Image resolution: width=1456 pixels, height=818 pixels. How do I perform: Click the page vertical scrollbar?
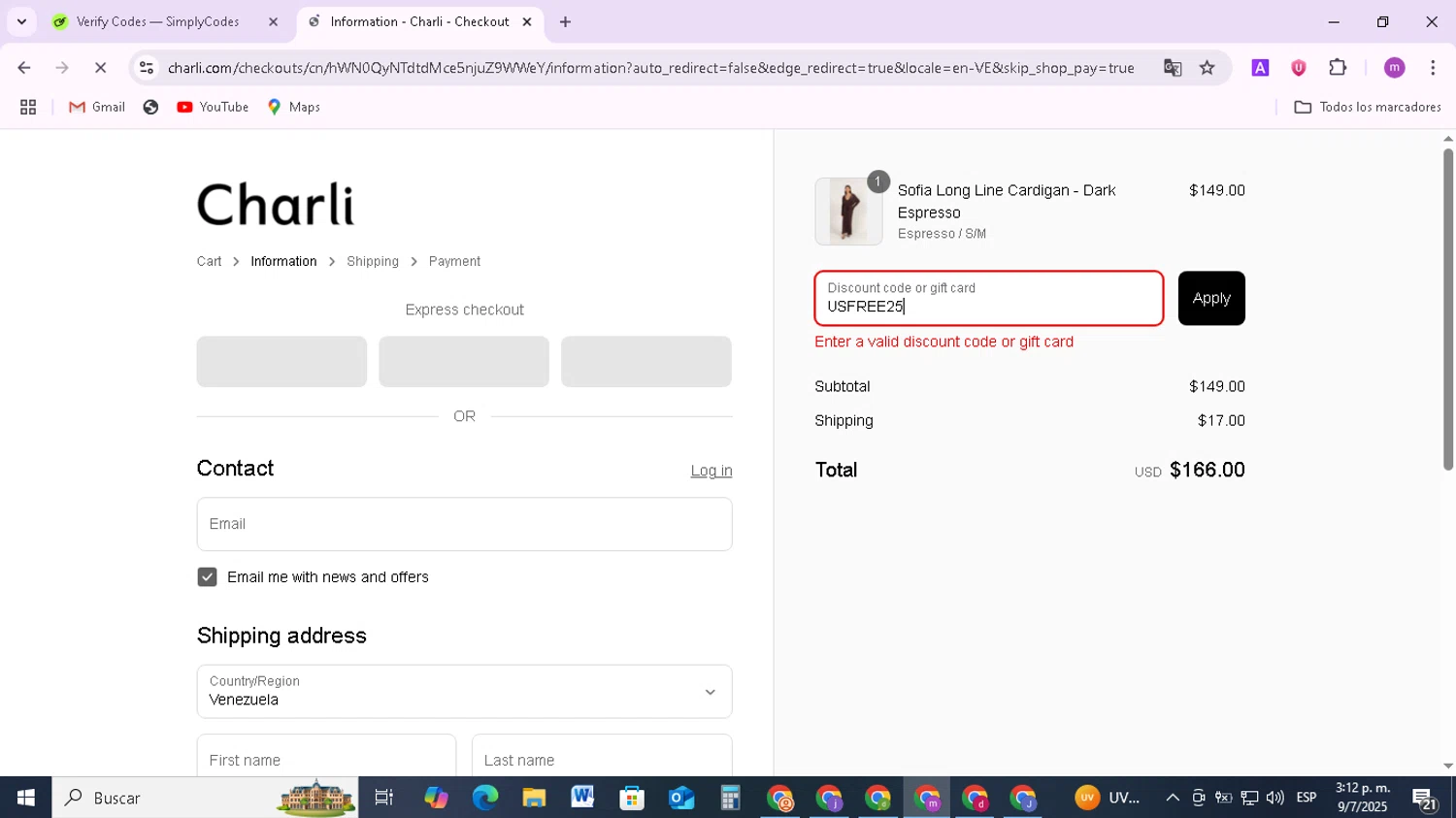point(1448,309)
